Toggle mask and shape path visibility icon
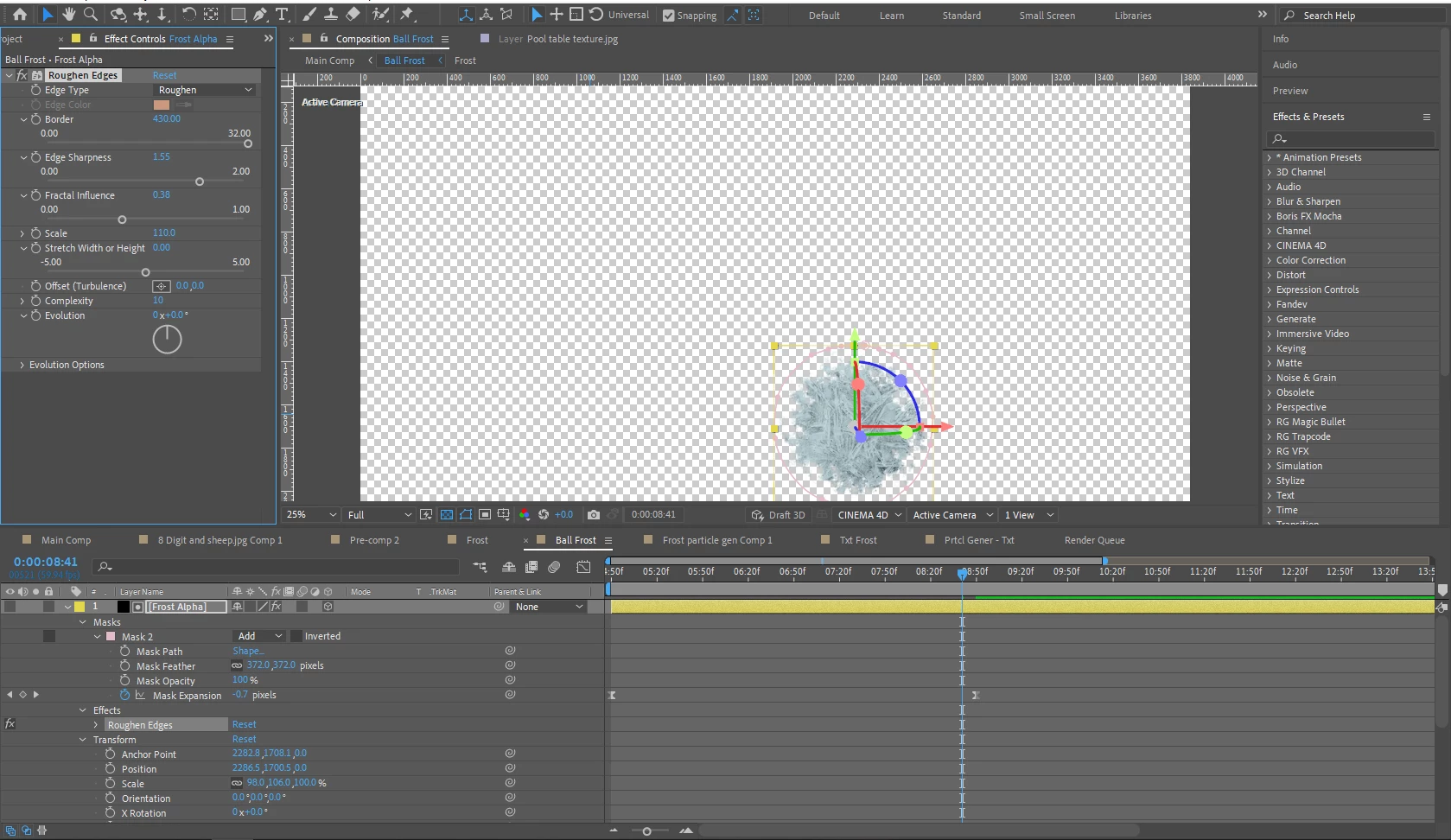 point(466,514)
